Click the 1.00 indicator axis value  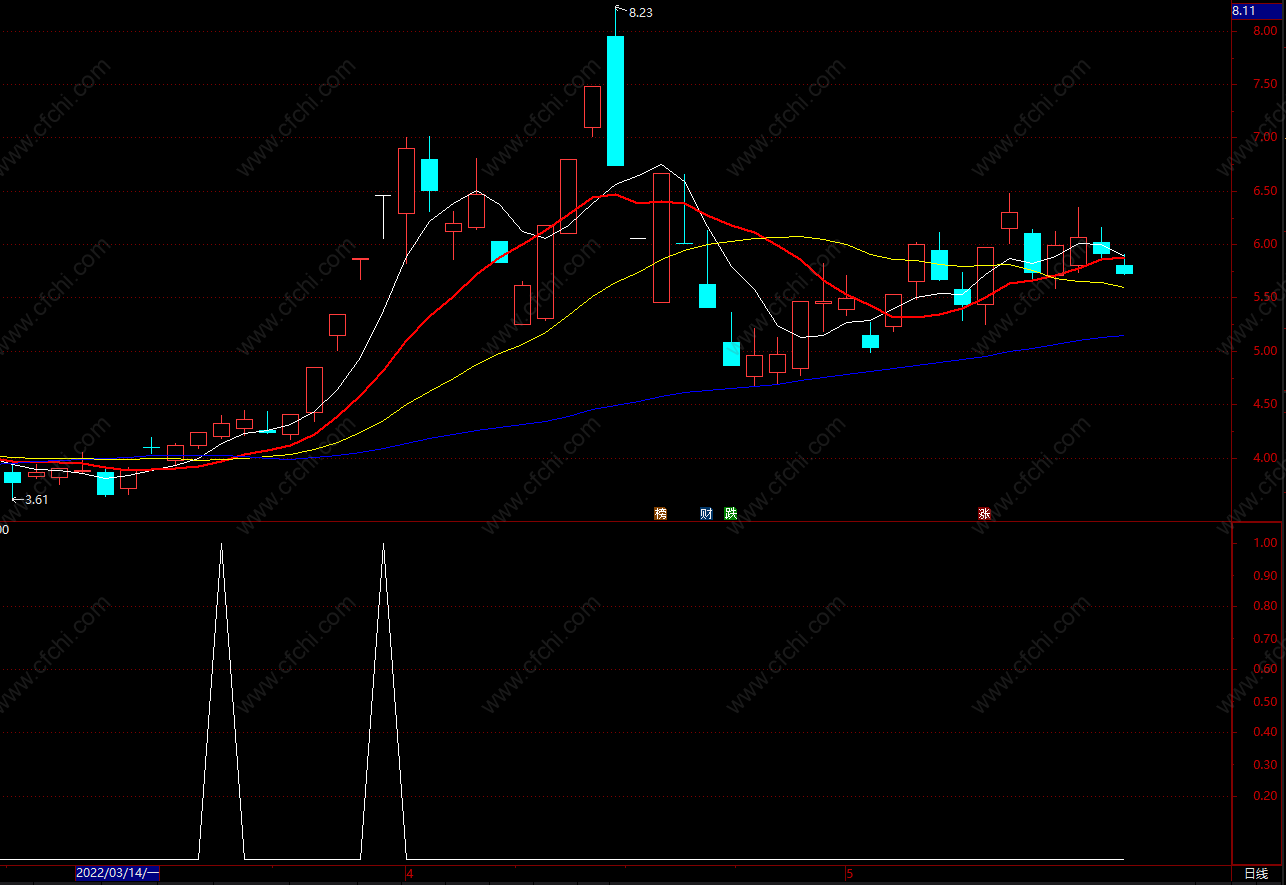[1266, 543]
